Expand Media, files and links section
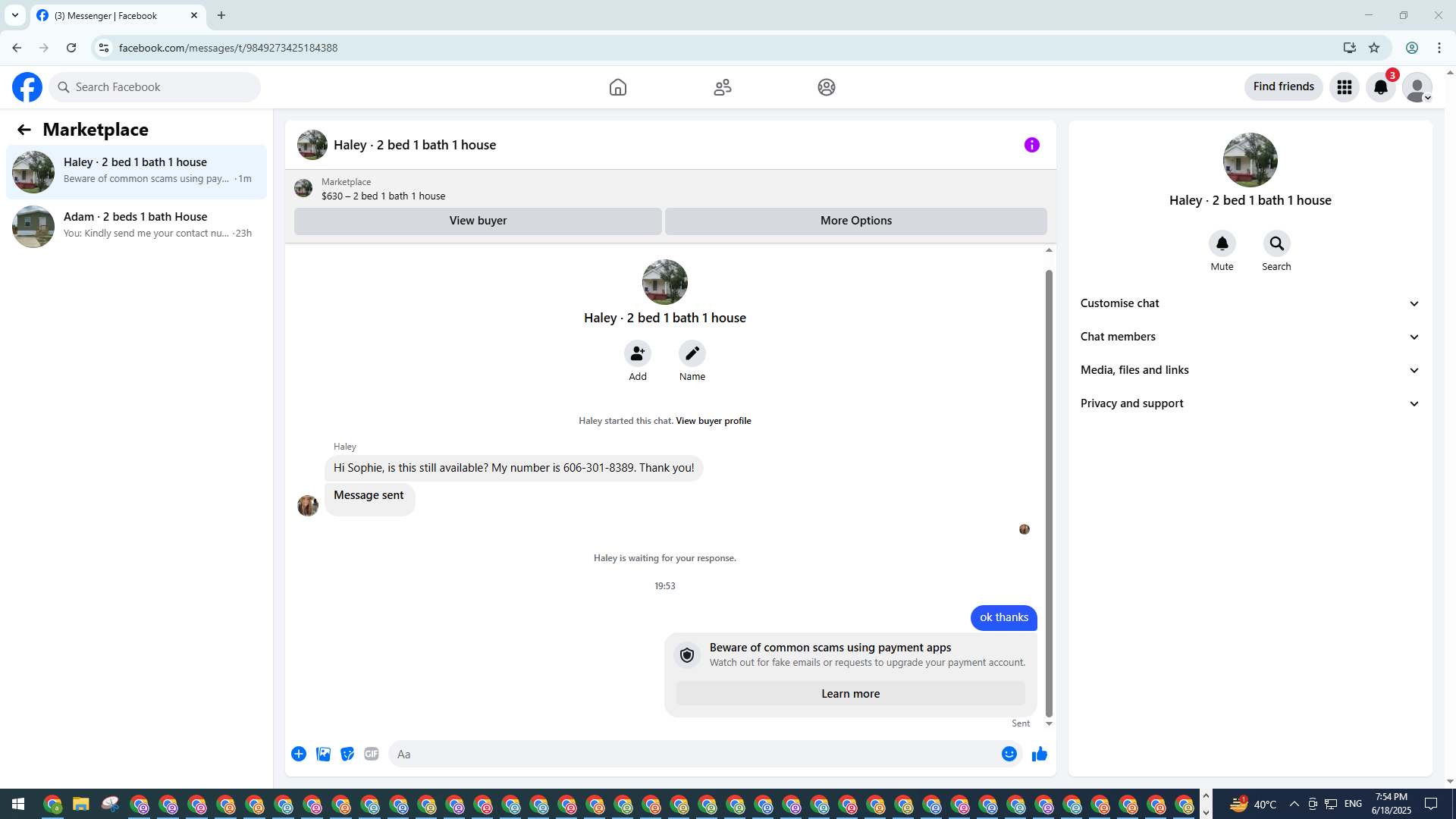Screen dimensions: 1456x819 point(1250,370)
